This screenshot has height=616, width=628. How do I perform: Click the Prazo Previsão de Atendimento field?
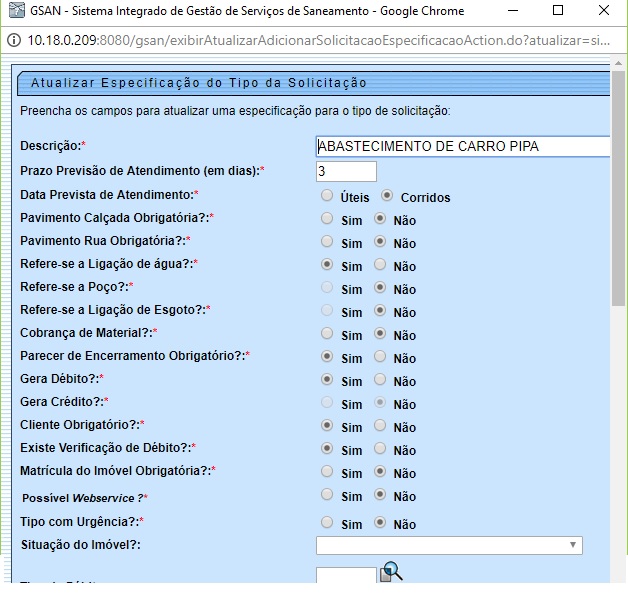(x=346, y=171)
